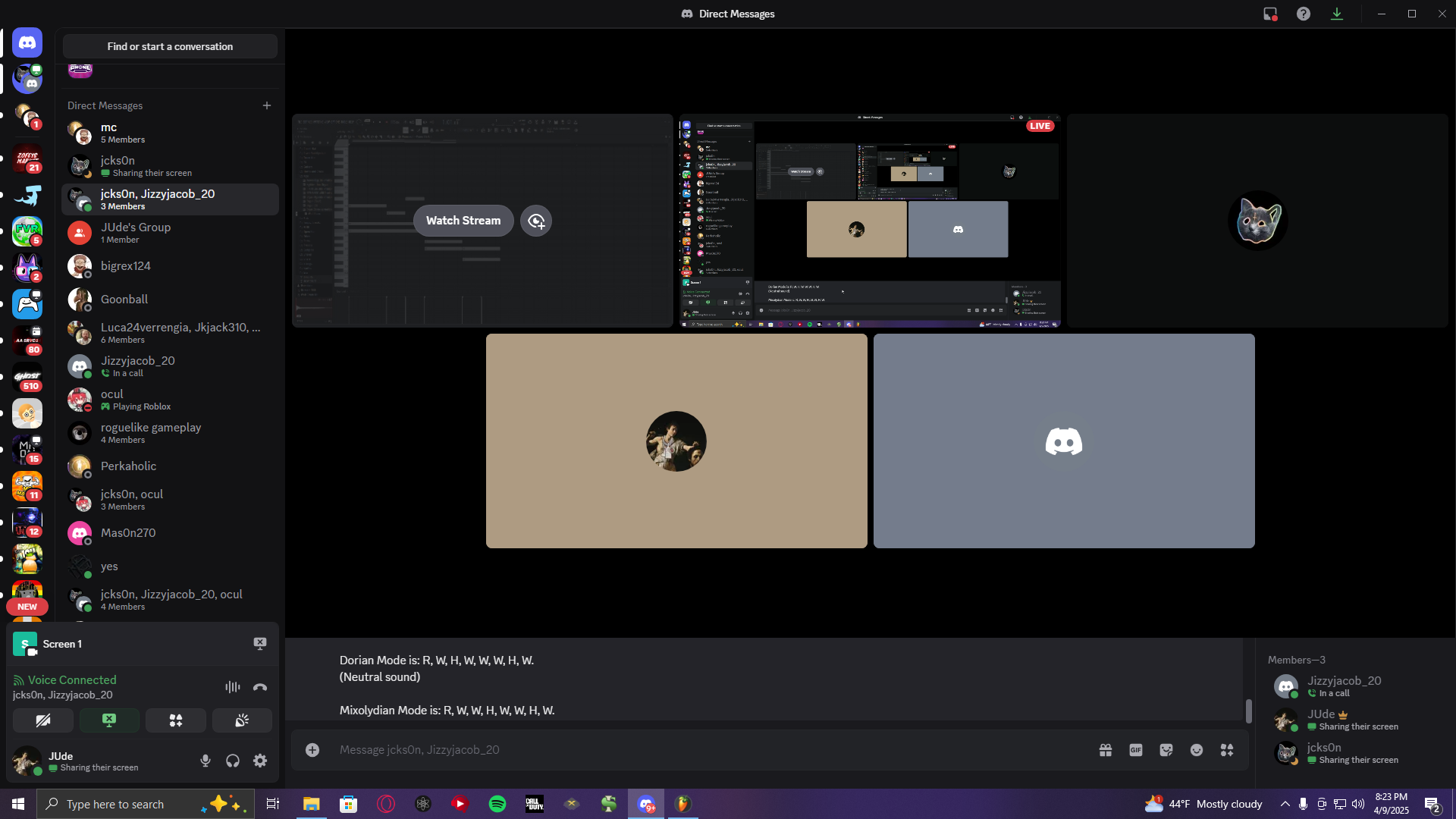Open the soundboard button
1456x819 pixels.
click(x=242, y=720)
